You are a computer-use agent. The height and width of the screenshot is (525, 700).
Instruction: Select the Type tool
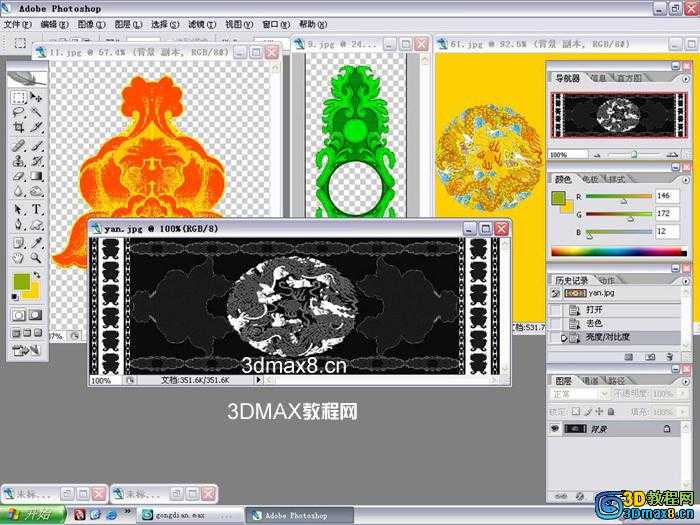36,209
